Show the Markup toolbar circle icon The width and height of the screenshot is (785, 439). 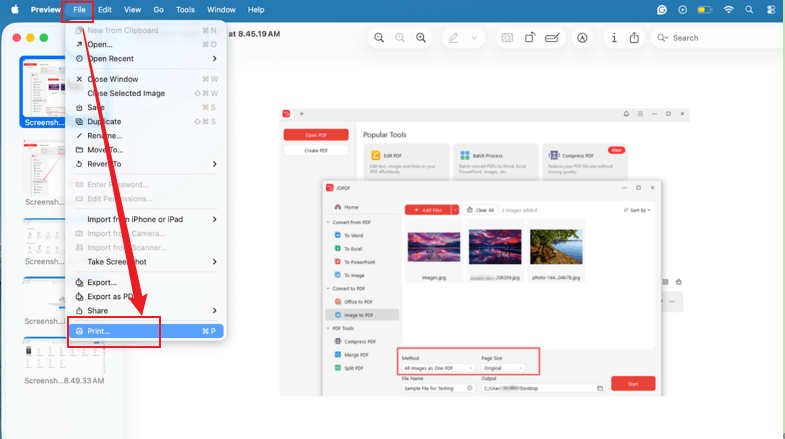coord(582,38)
